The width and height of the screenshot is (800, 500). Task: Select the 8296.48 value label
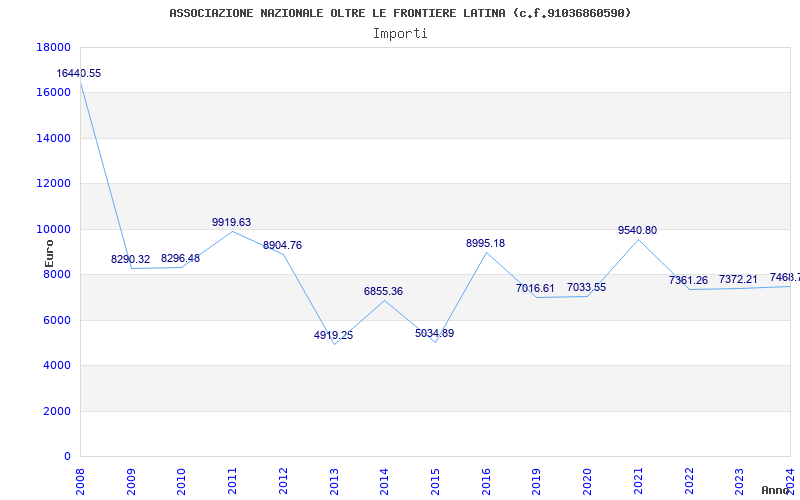[181, 258]
